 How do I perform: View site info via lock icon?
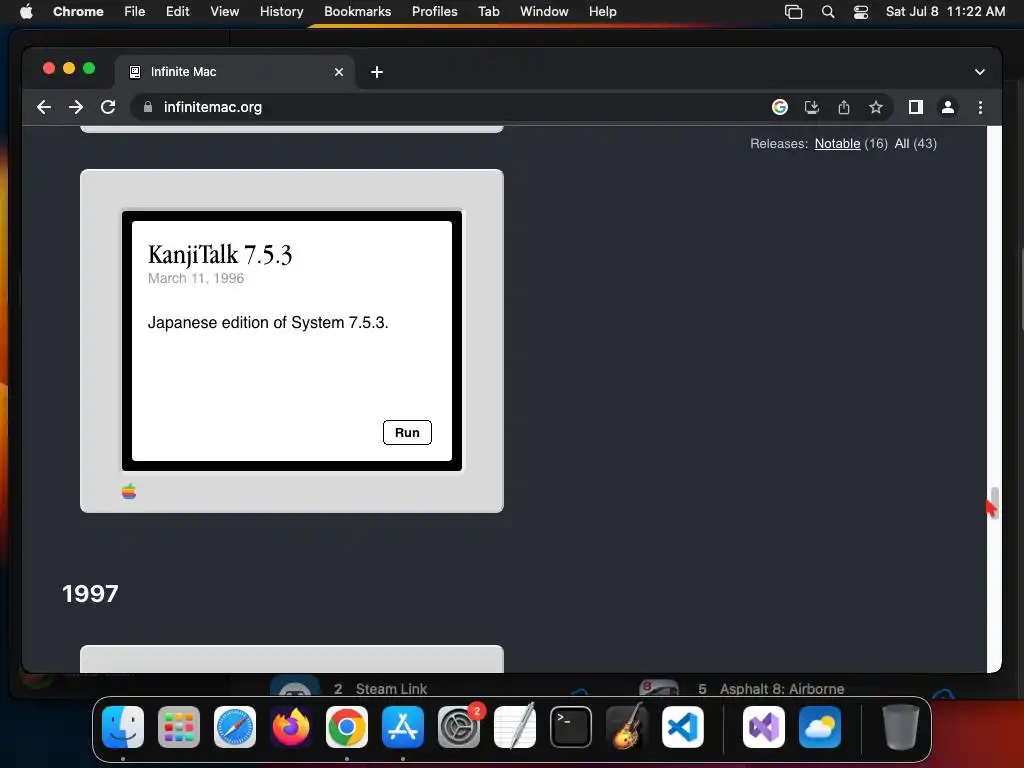click(148, 107)
